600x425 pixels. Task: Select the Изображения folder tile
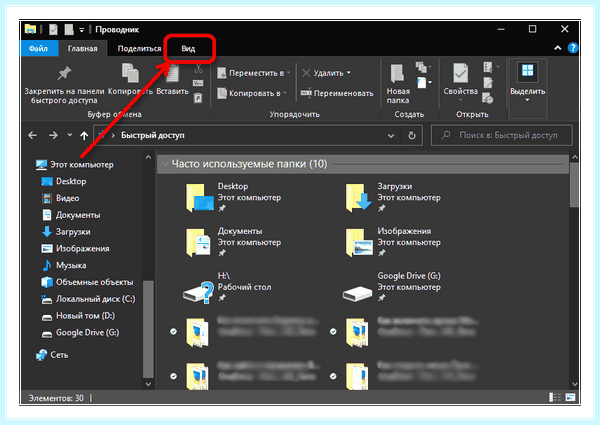(393, 242)
